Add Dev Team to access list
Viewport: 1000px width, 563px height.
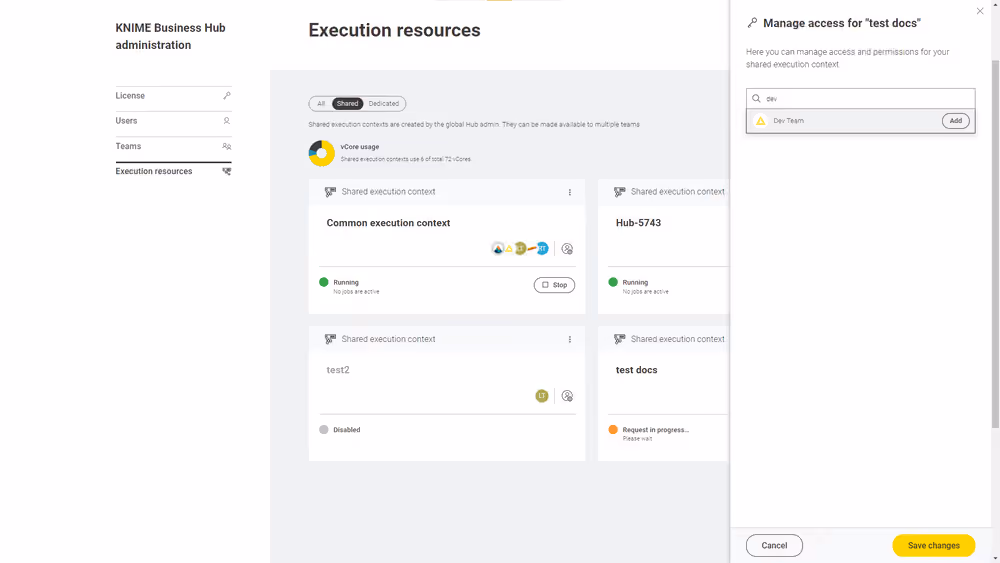pyautogui.click(x=955, y=121)
